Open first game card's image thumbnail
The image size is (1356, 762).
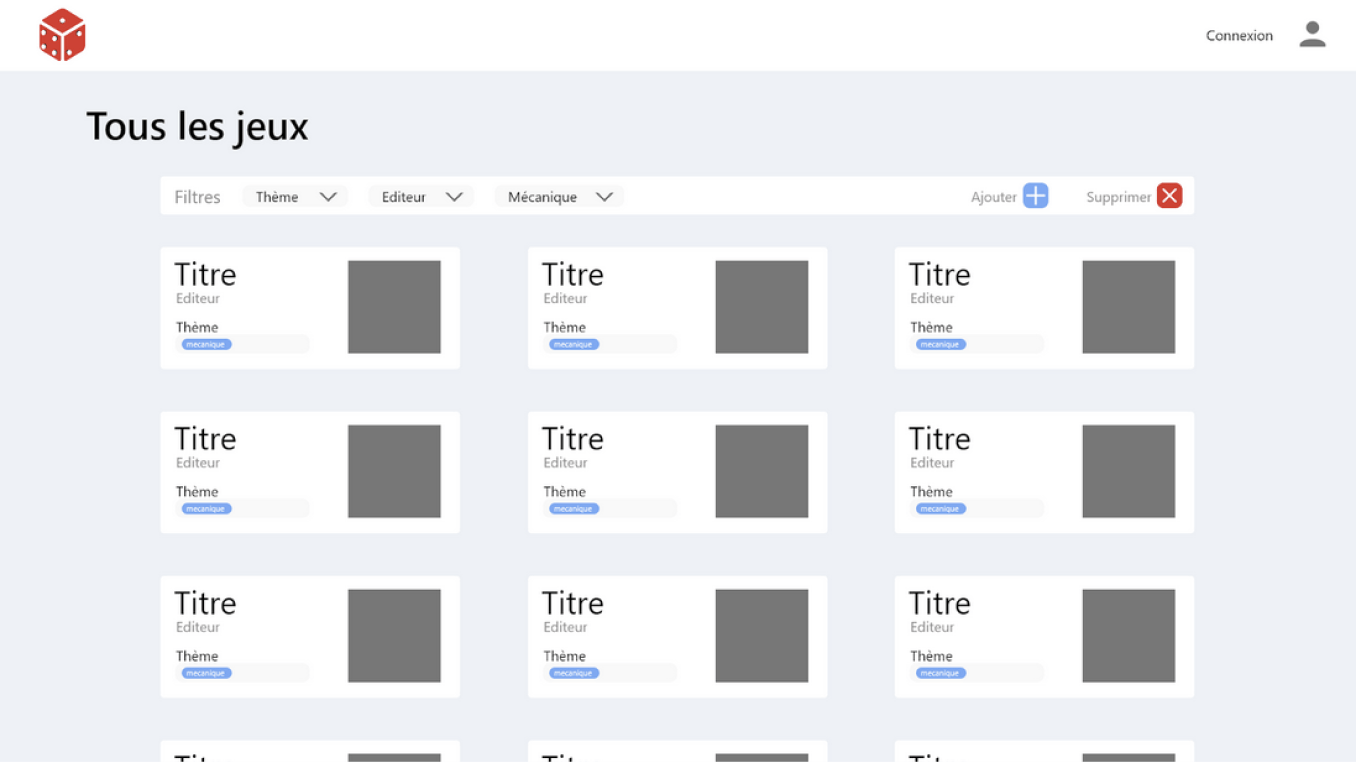pos(394,307)
